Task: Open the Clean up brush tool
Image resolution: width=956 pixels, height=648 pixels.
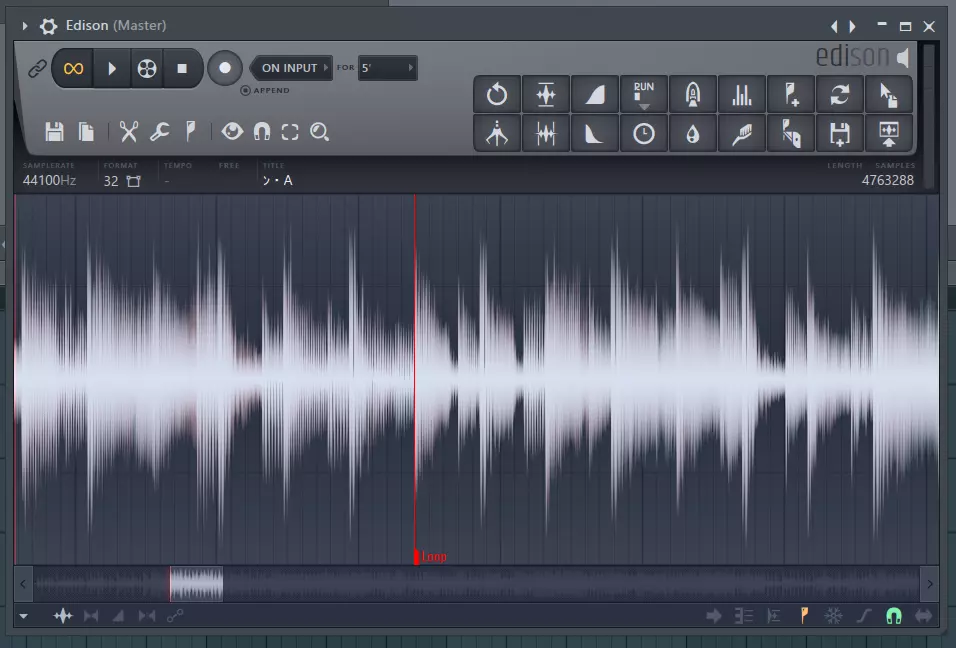Action: pyautogui.click(x=741, y=134)
